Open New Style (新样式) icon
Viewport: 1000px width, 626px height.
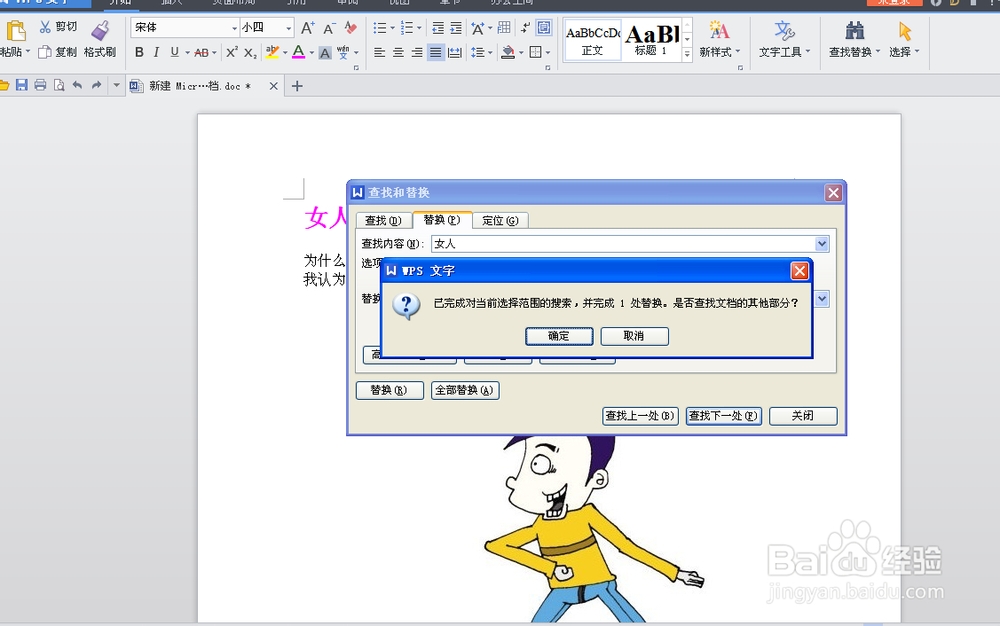click(x=719, y=30)
